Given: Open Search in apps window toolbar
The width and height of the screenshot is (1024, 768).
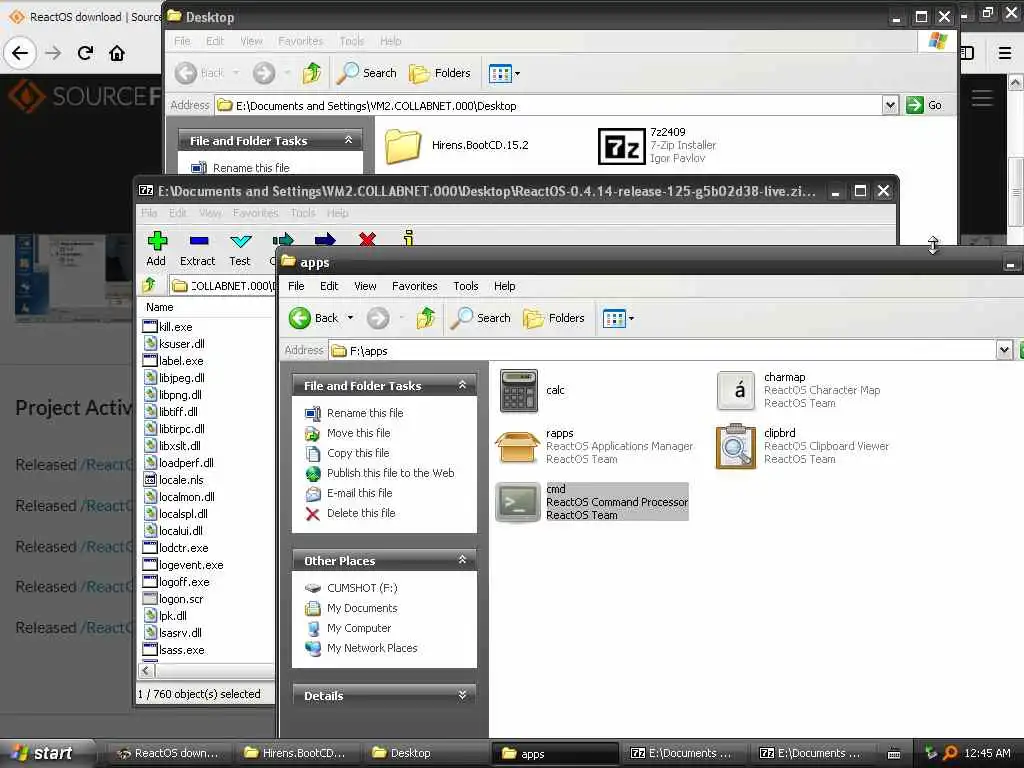Looking at the screenshot, I should point(481,318).
